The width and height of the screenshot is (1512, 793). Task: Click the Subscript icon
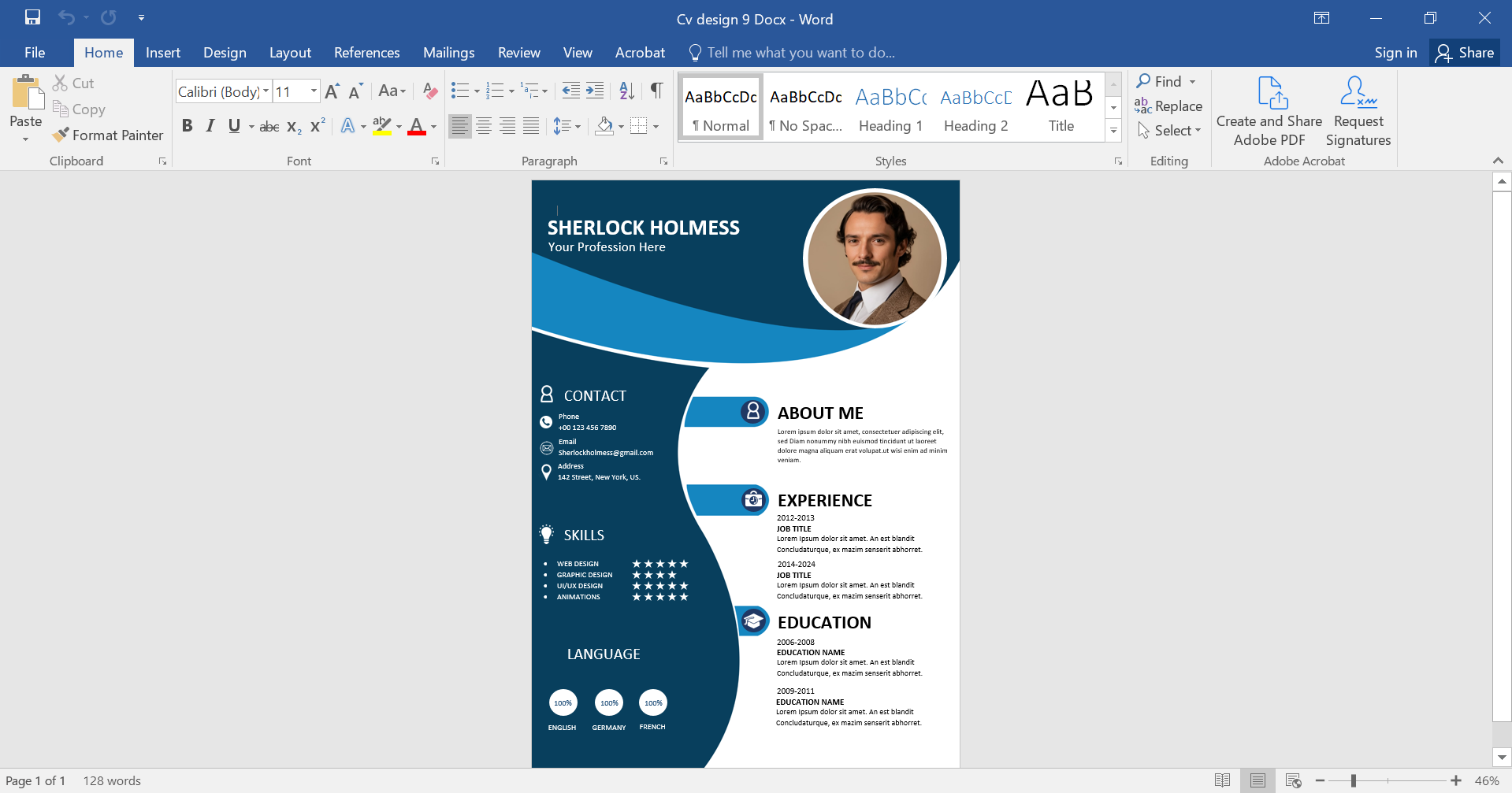(292, 126)
